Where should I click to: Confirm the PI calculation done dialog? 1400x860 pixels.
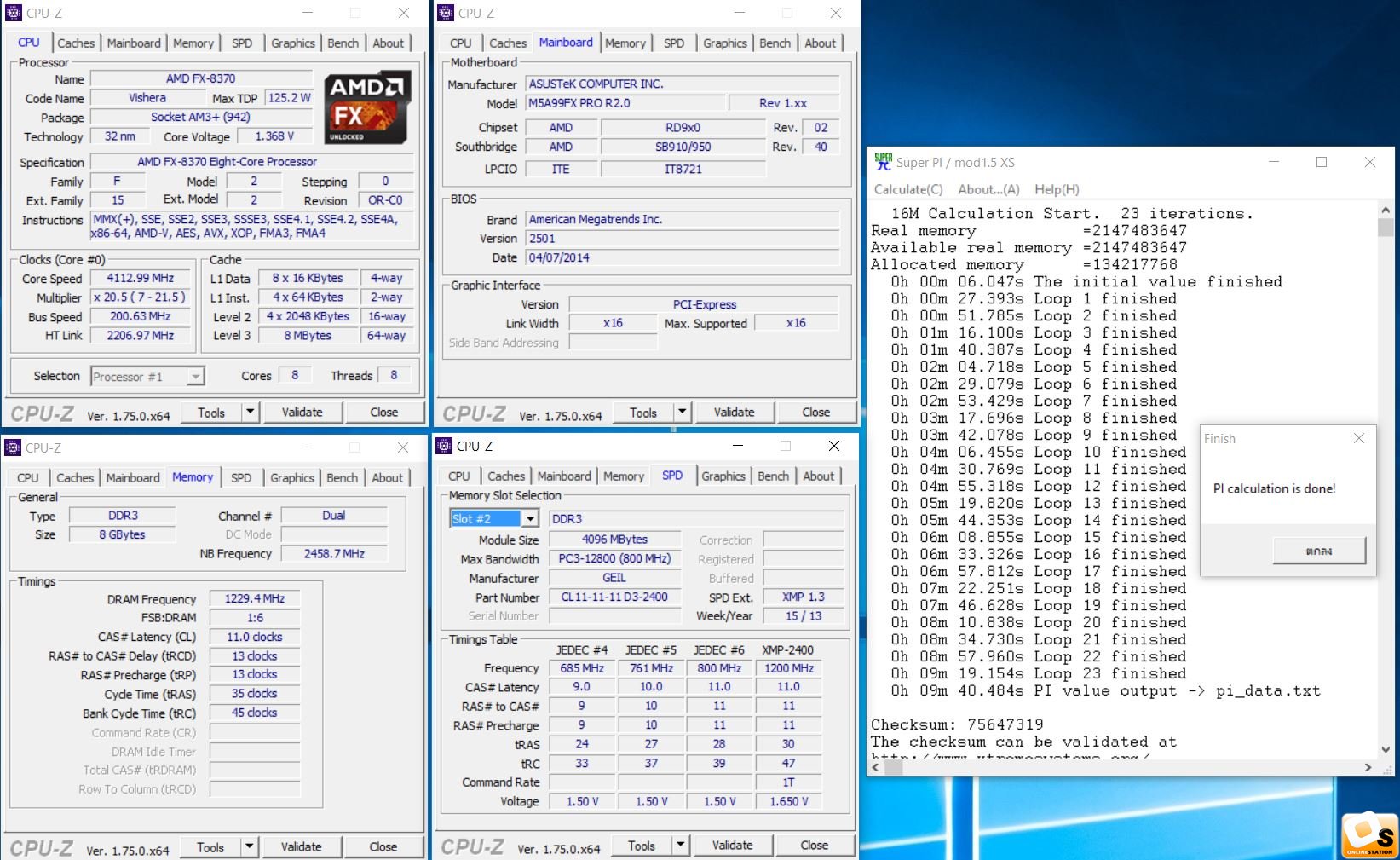point(1319,551)
